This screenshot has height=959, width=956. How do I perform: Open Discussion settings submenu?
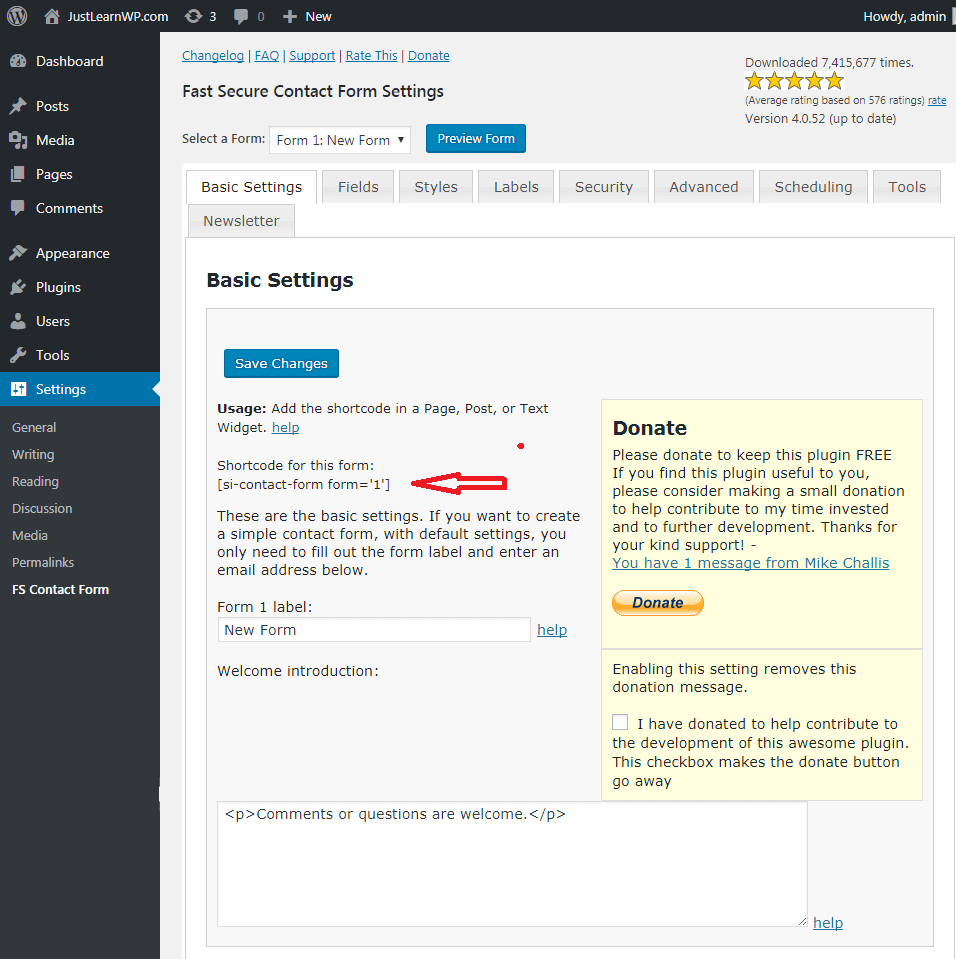point(42,508)
